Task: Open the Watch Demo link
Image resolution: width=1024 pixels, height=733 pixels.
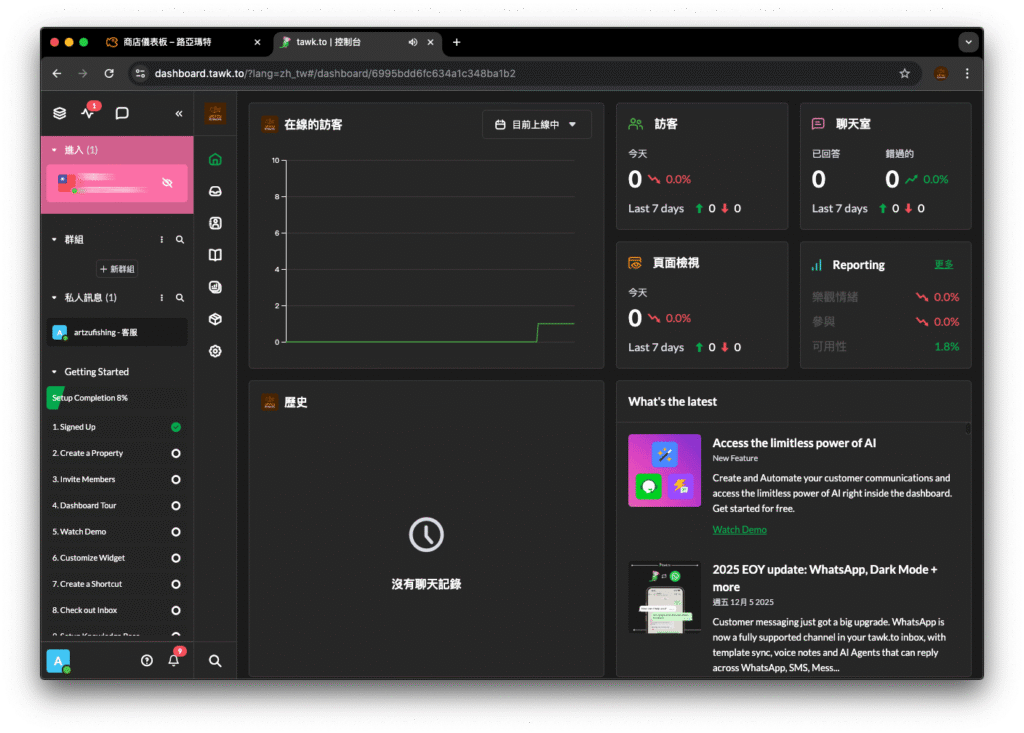Action: (x=739, y=529)
